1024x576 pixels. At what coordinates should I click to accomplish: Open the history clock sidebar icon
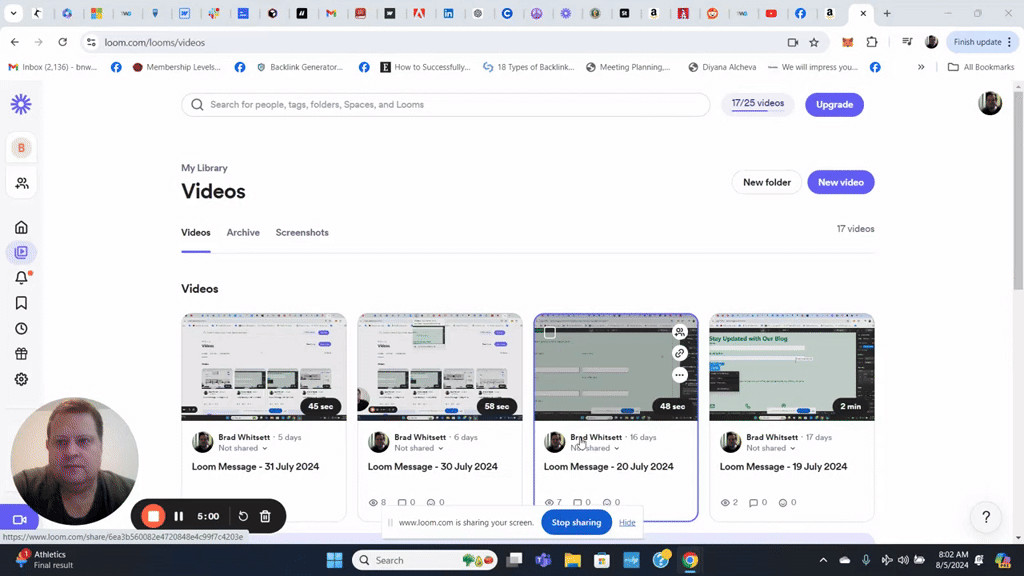(x=22, y=328)
